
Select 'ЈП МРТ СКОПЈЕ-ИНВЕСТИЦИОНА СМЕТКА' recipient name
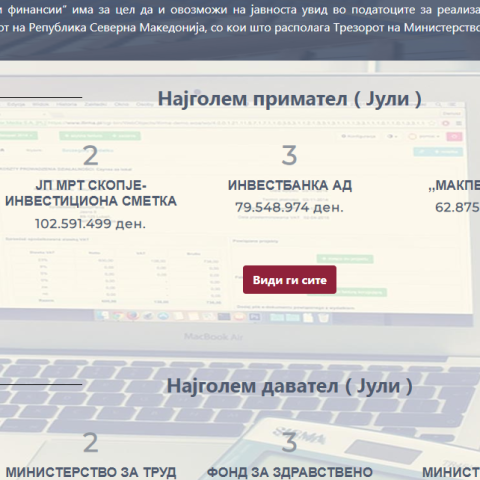tap(91, 193)
